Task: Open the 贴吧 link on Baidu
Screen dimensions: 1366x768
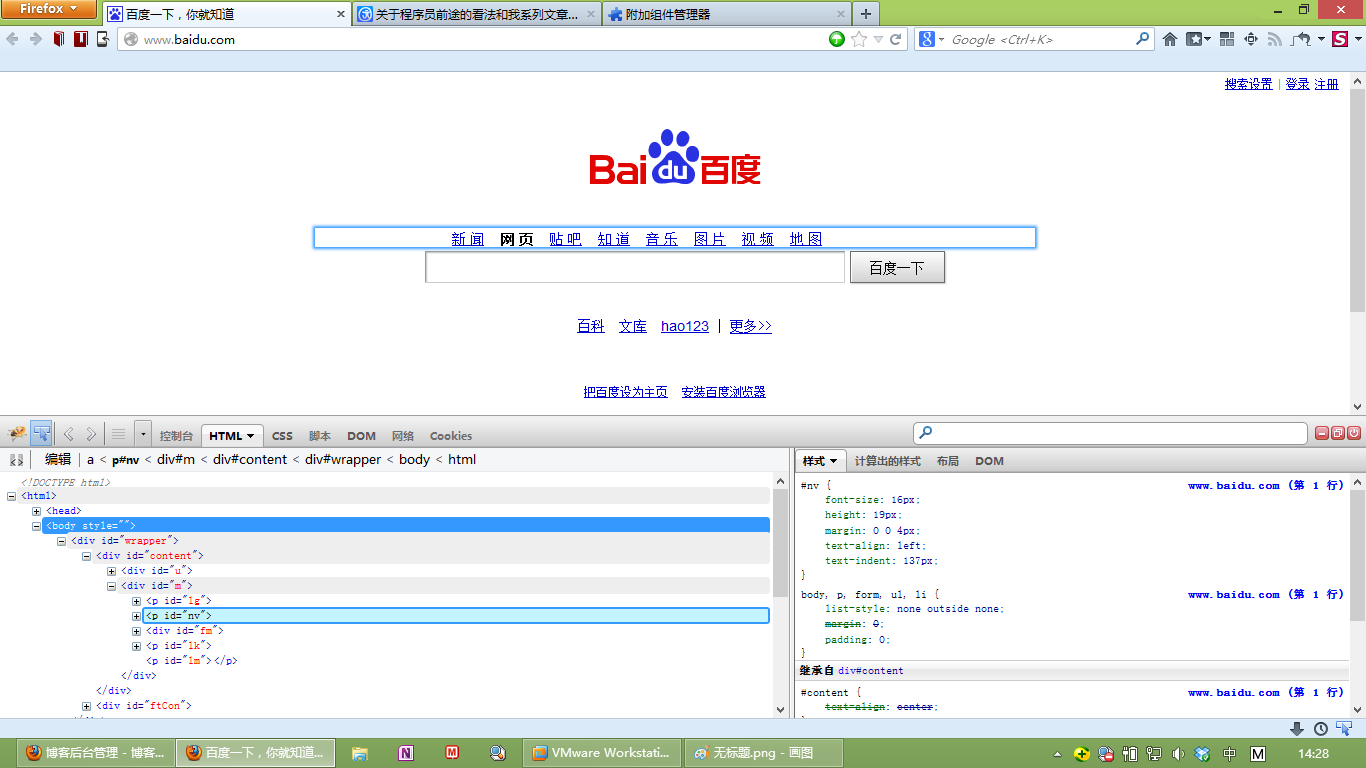Action: click(x=565, y=239)
